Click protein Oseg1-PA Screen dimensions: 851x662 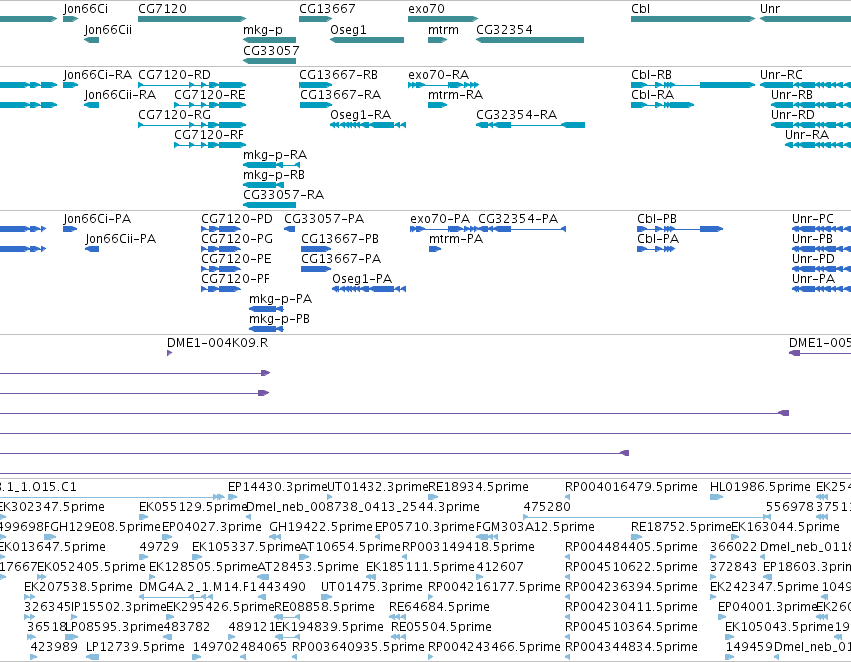pos(362,279)
